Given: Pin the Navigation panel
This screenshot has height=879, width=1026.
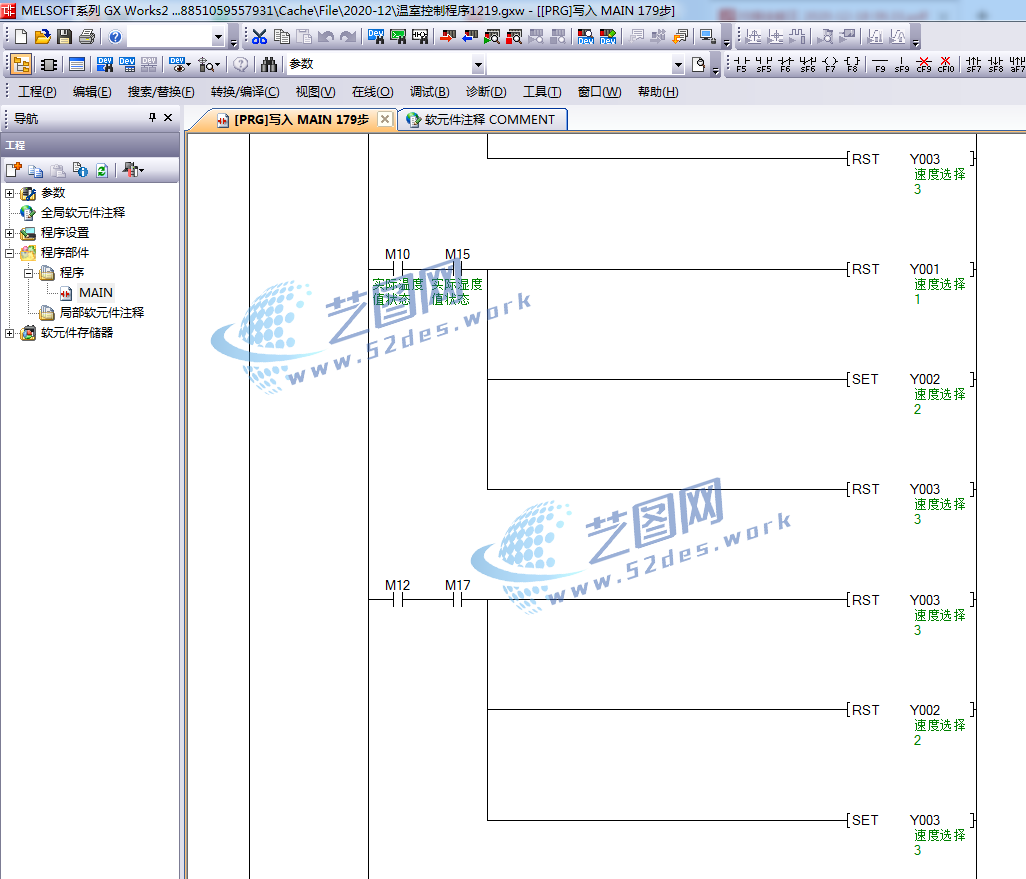Looking at the screenshot, I should click(152, 117).
